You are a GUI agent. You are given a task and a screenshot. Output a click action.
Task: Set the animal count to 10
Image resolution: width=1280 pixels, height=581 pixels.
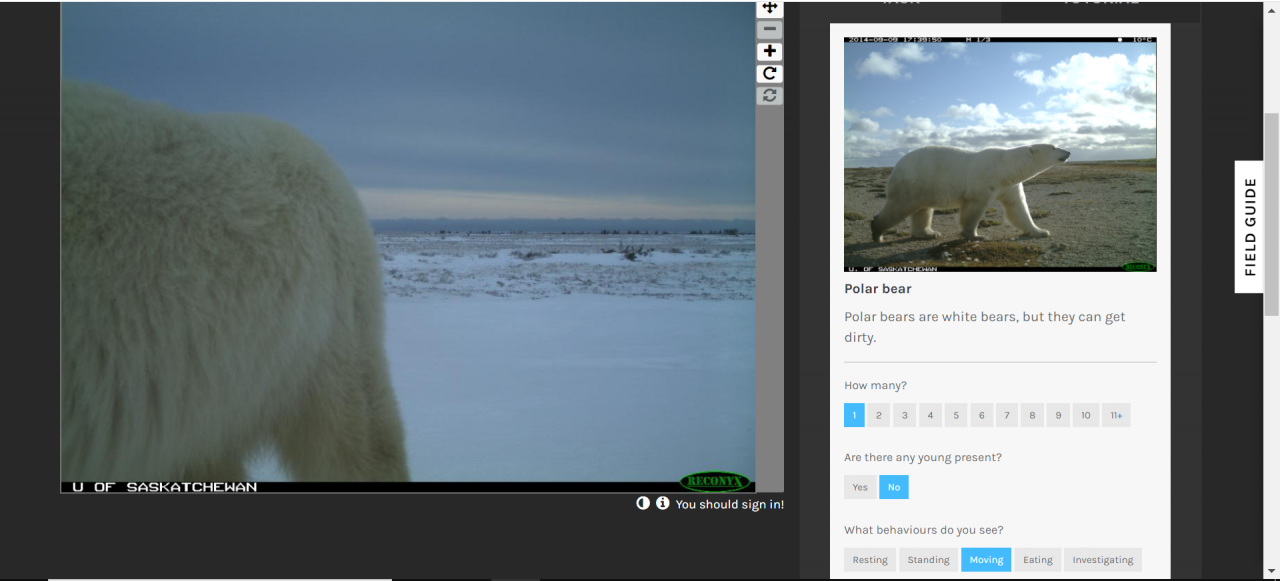[1085, 415]
